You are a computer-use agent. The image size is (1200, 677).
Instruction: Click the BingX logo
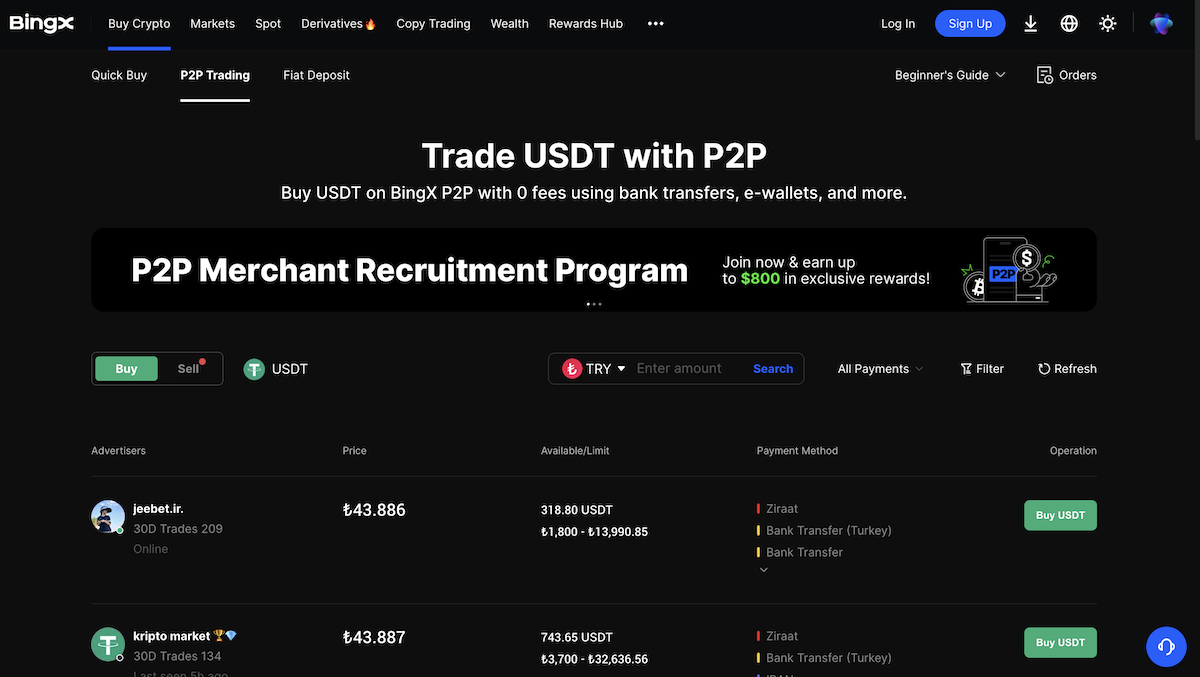click(41, 22)
